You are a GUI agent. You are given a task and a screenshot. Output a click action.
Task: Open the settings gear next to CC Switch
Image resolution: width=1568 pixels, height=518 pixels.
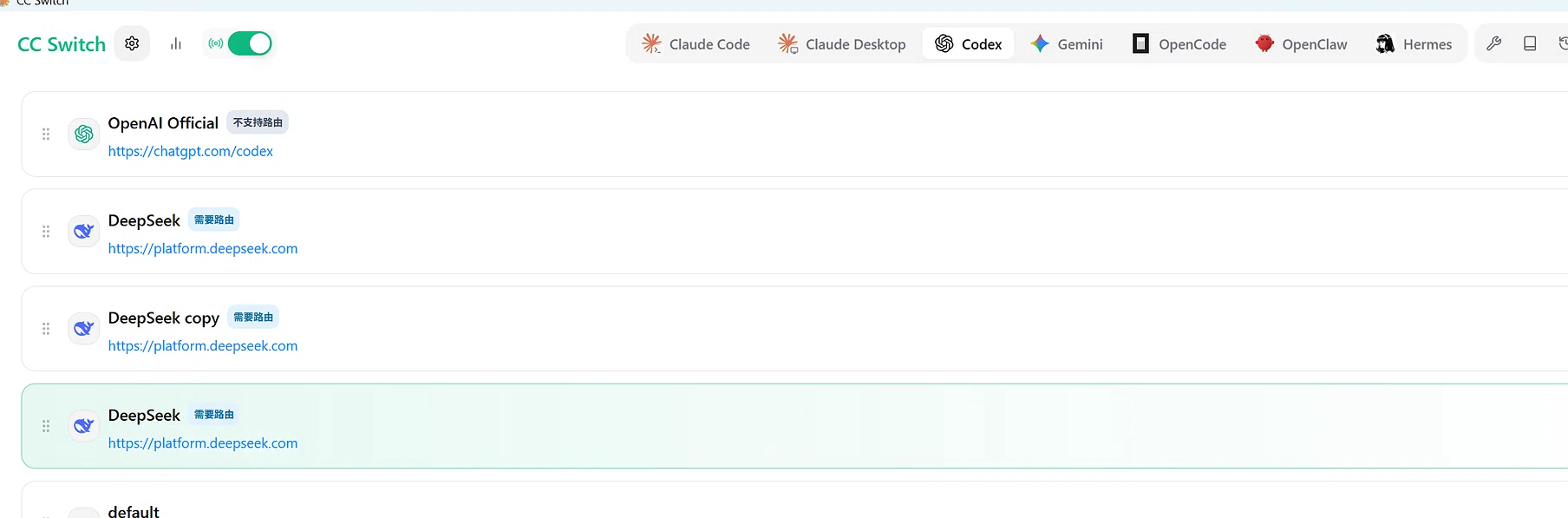pos(132,43)
